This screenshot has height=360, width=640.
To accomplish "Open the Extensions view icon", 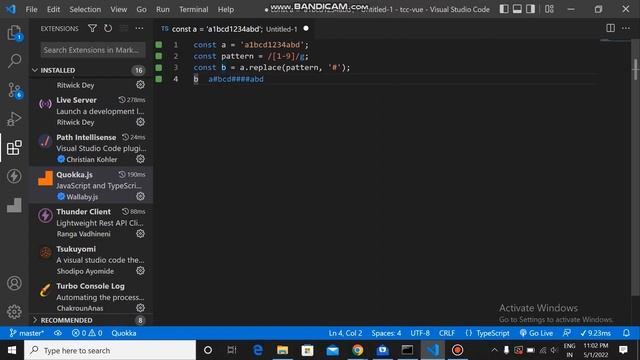I will pyautogui.click(x=14, y=147).
